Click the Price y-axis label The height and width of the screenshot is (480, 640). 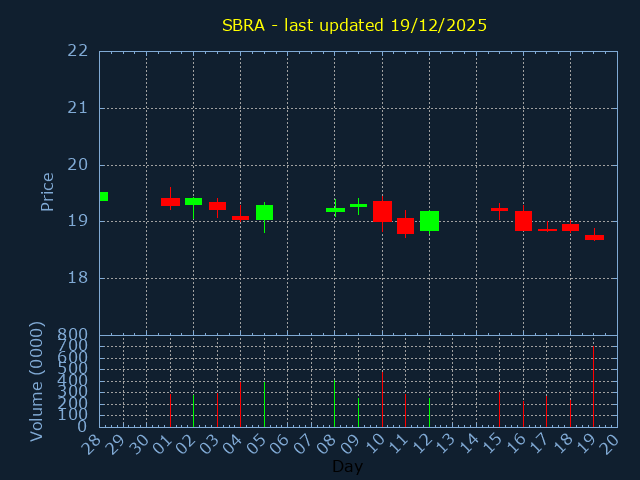point(47,191)
